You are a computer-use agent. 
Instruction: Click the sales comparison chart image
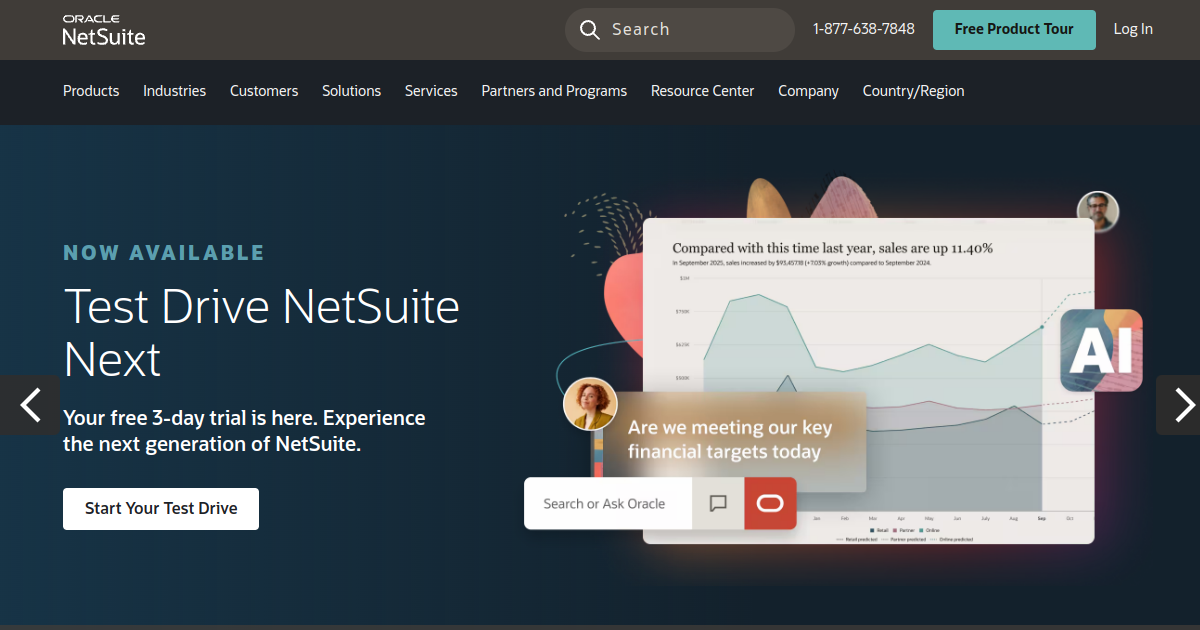tap(868, 381)
